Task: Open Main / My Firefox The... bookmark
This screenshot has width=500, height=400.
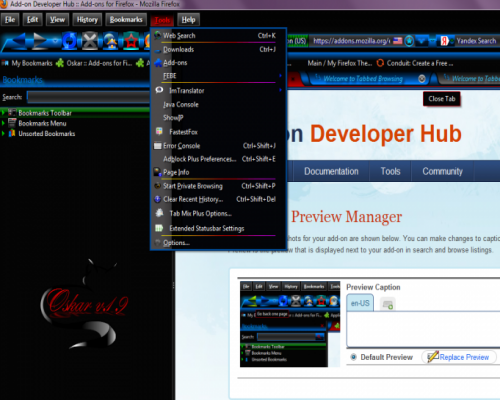Action: click(339, 63)
